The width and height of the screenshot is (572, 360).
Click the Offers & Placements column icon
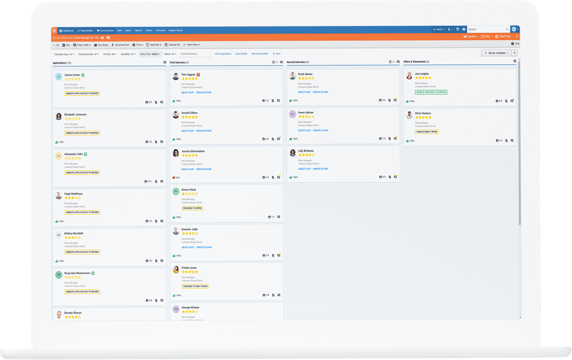(514, 61)
